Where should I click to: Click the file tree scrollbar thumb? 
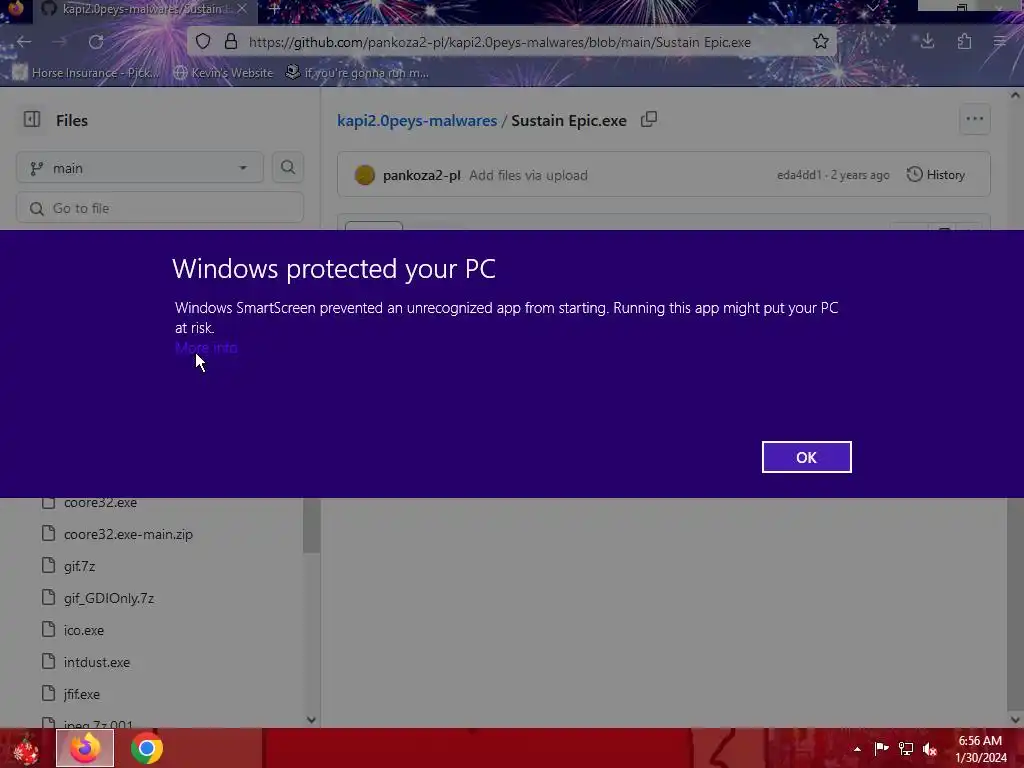point(312,525)
